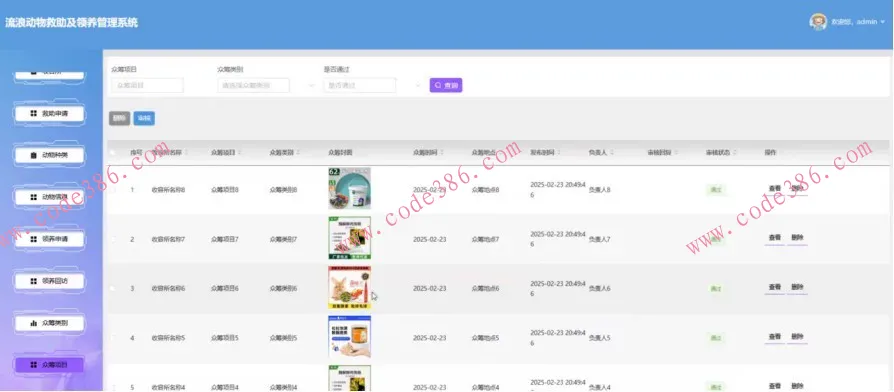Check the row checkbox for 收容所名称5
Screen dimensions: 894x392
pyautogui.click(x=113, y=338)
